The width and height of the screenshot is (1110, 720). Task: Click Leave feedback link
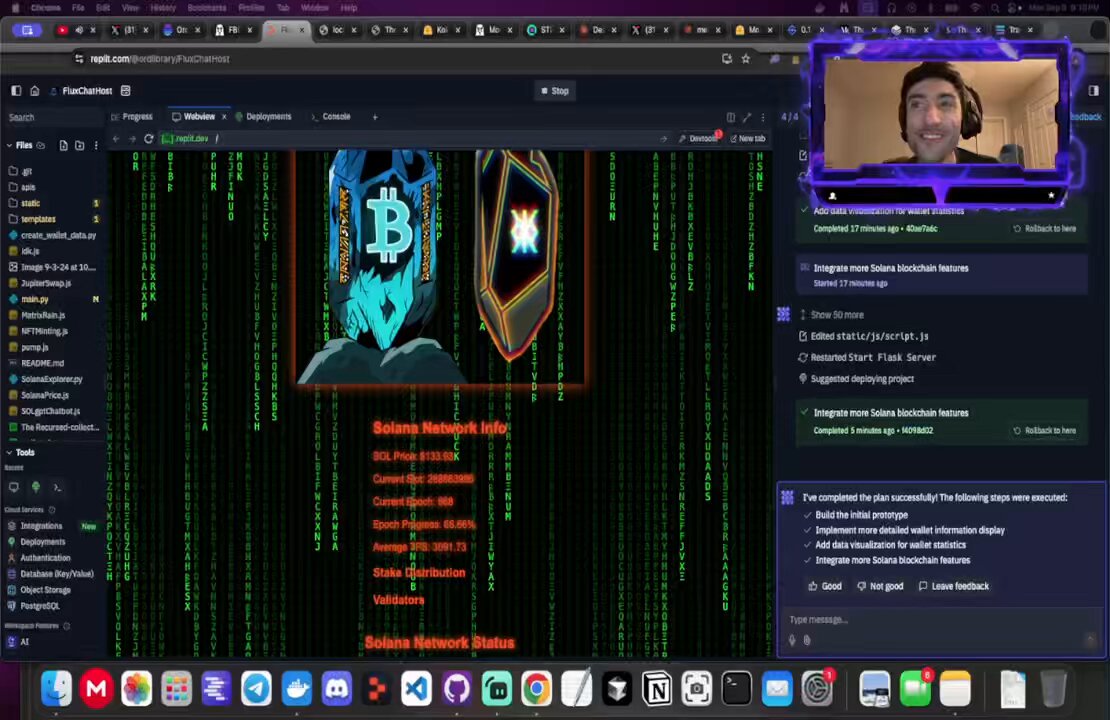click(x=954, y=586)
